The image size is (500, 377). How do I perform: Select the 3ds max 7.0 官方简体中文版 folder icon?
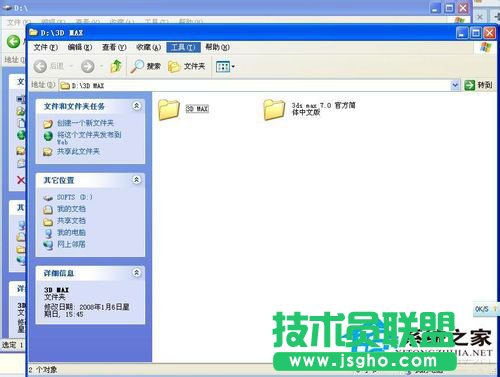(274, 109)
